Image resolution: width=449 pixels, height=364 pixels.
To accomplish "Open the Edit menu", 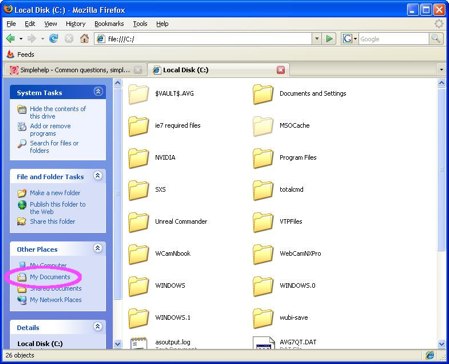I will click(x=30, y=24).
